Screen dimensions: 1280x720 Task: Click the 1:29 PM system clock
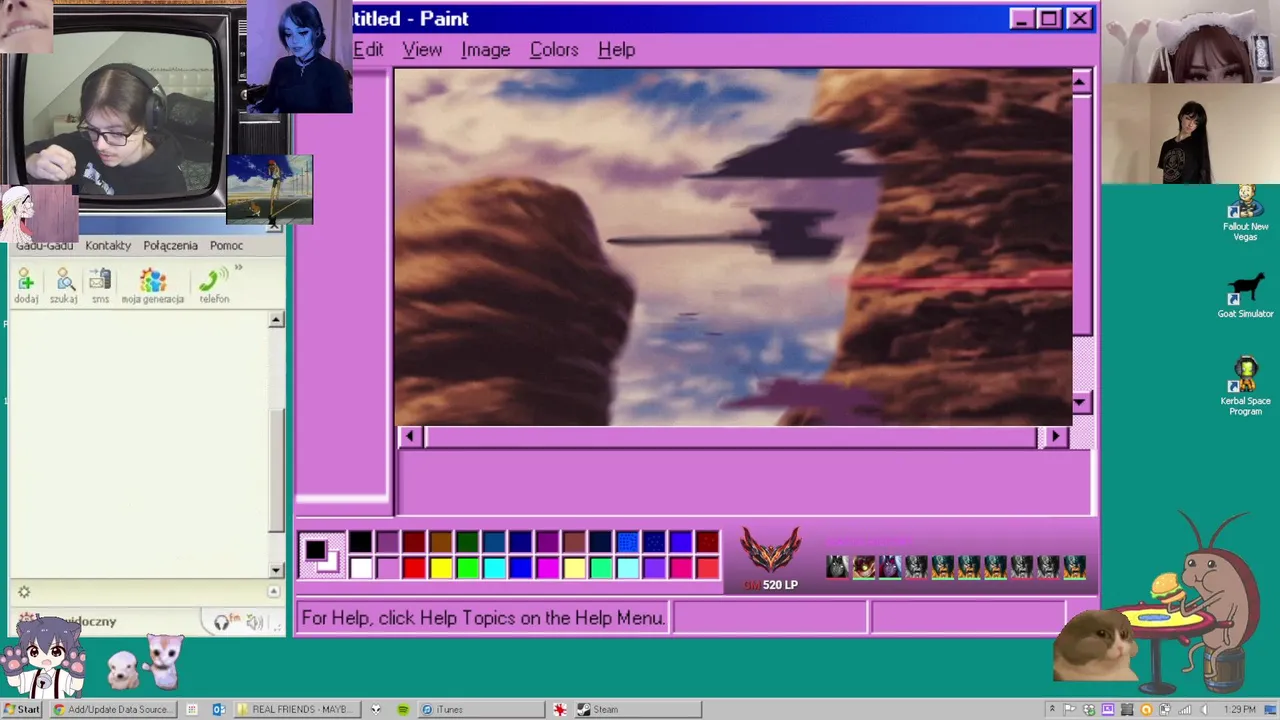pyautogui.click(x=1239, y=709)
